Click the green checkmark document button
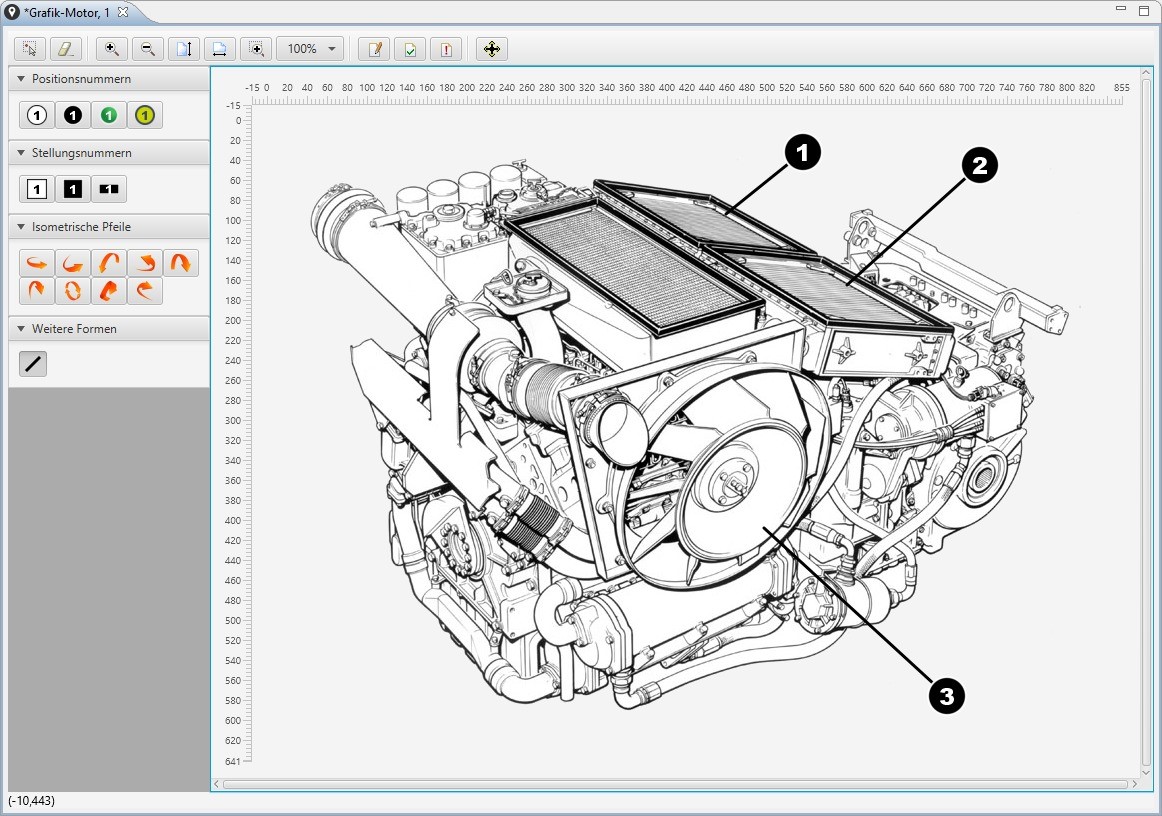Viewport: 1162px width, 816px height. [x=410, y=49]
